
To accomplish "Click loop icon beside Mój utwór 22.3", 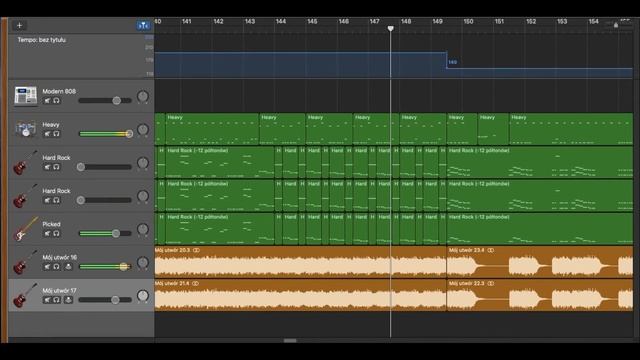I will tap(491, 283).
